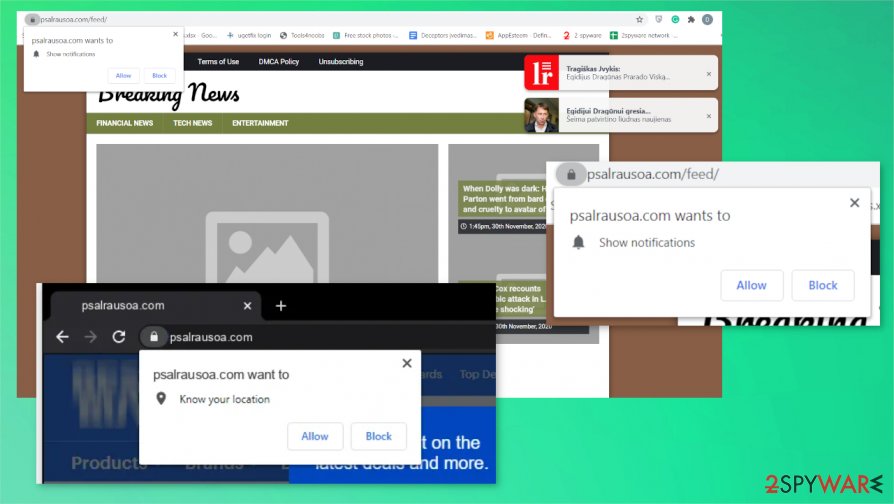Click the large placeholder article image

(x=267, y=213)
